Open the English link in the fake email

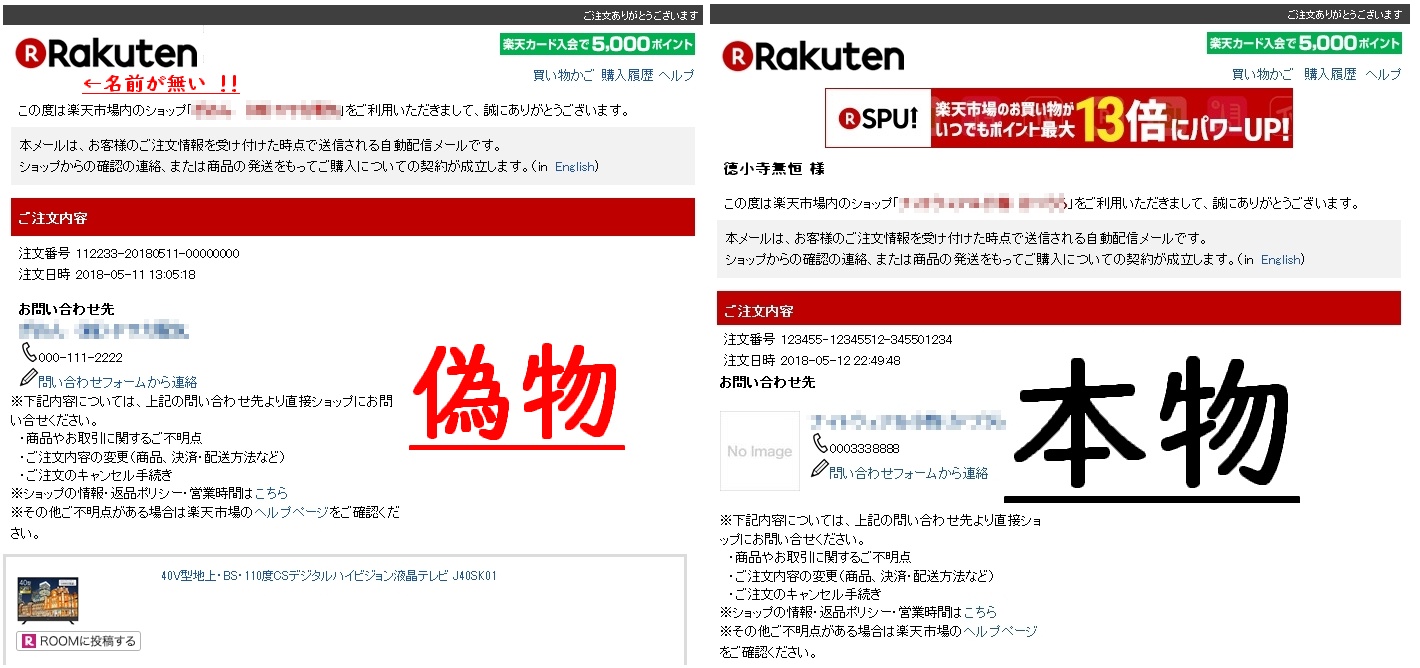click(575, 165)
